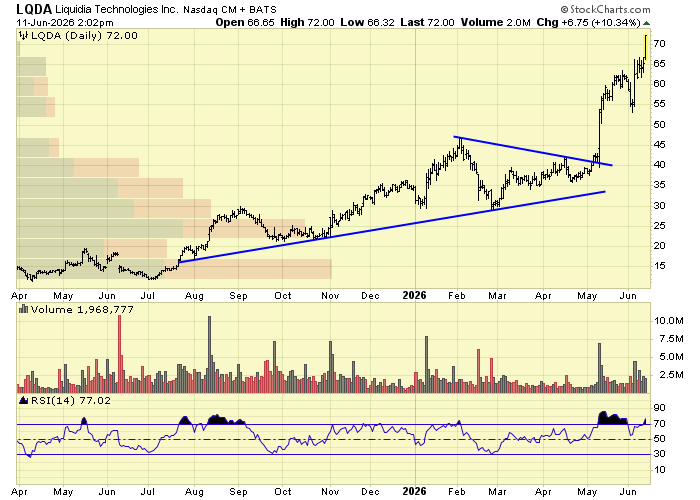Click the 45 price axis label
The width and height of the screenshot is (700, 500).
[x=659, y=145]
